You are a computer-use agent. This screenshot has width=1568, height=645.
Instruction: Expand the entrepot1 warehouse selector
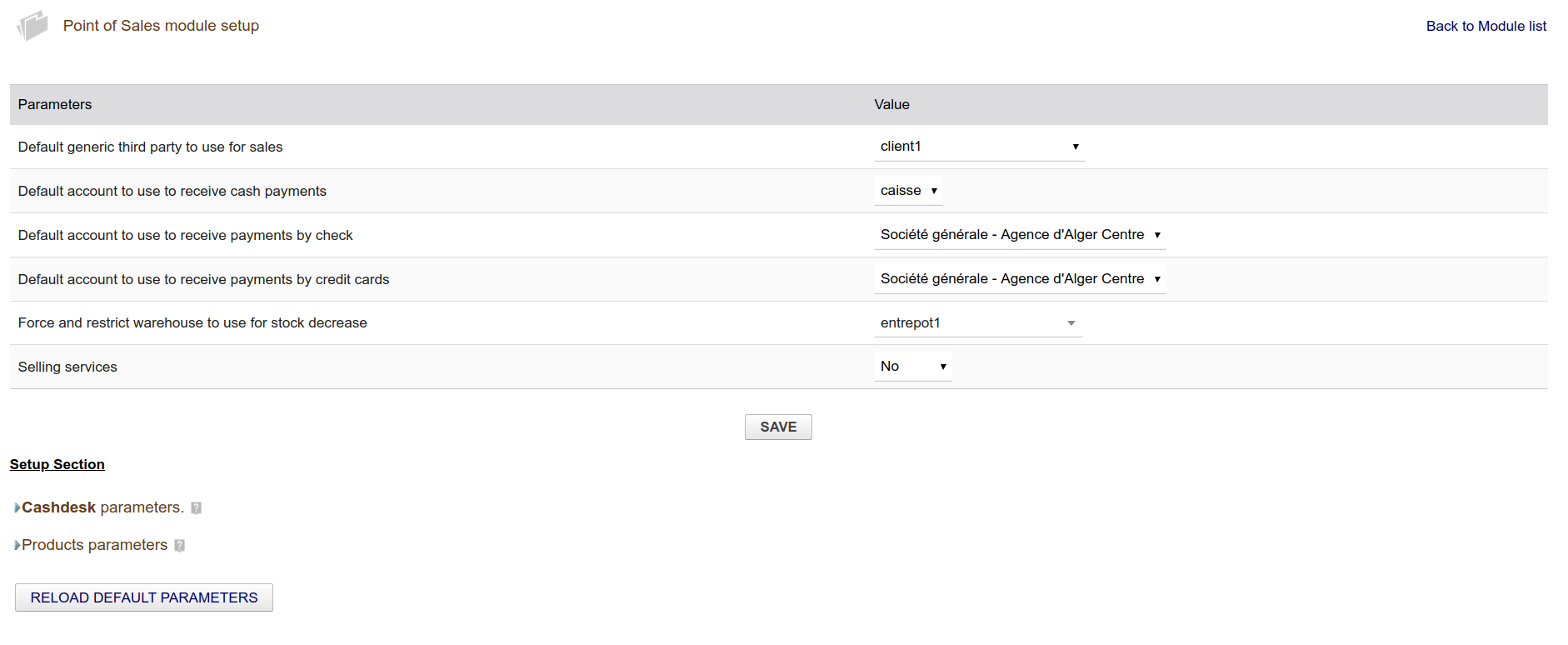[x=978, y=323]
